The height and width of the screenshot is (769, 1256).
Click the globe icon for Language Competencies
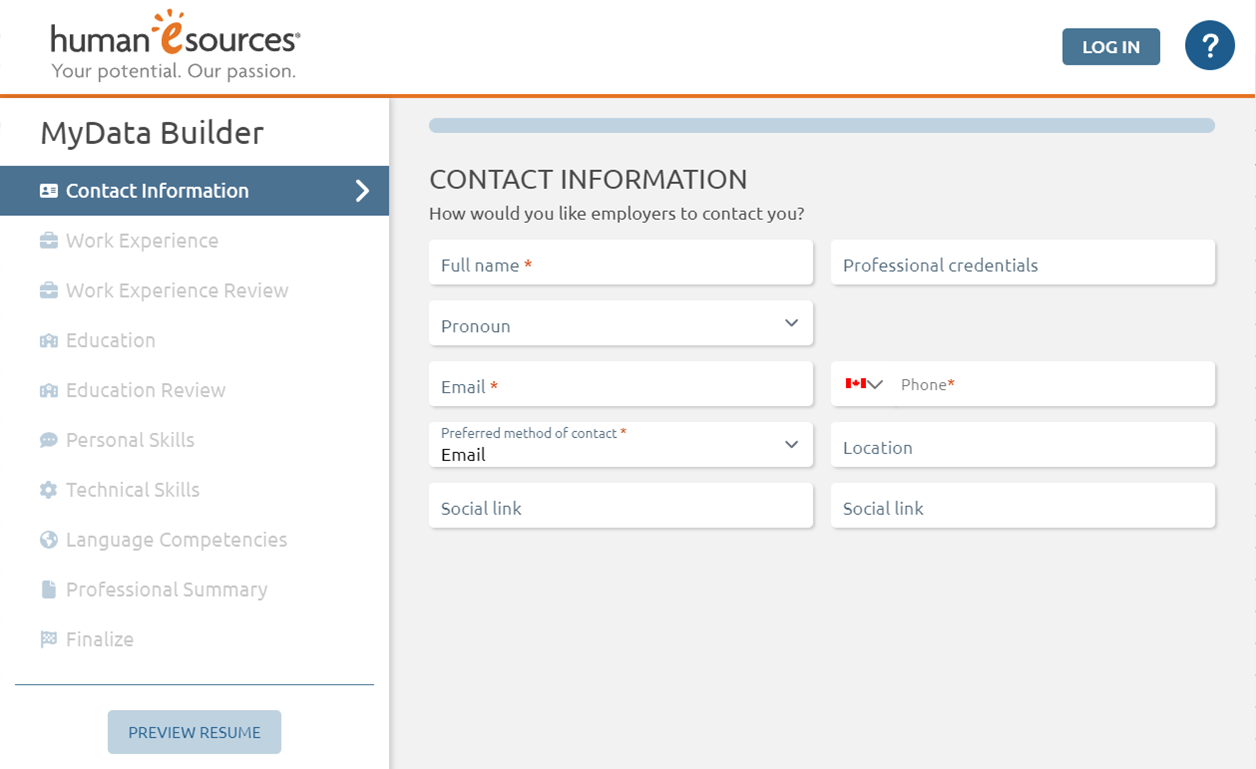(x=48, y=540)
